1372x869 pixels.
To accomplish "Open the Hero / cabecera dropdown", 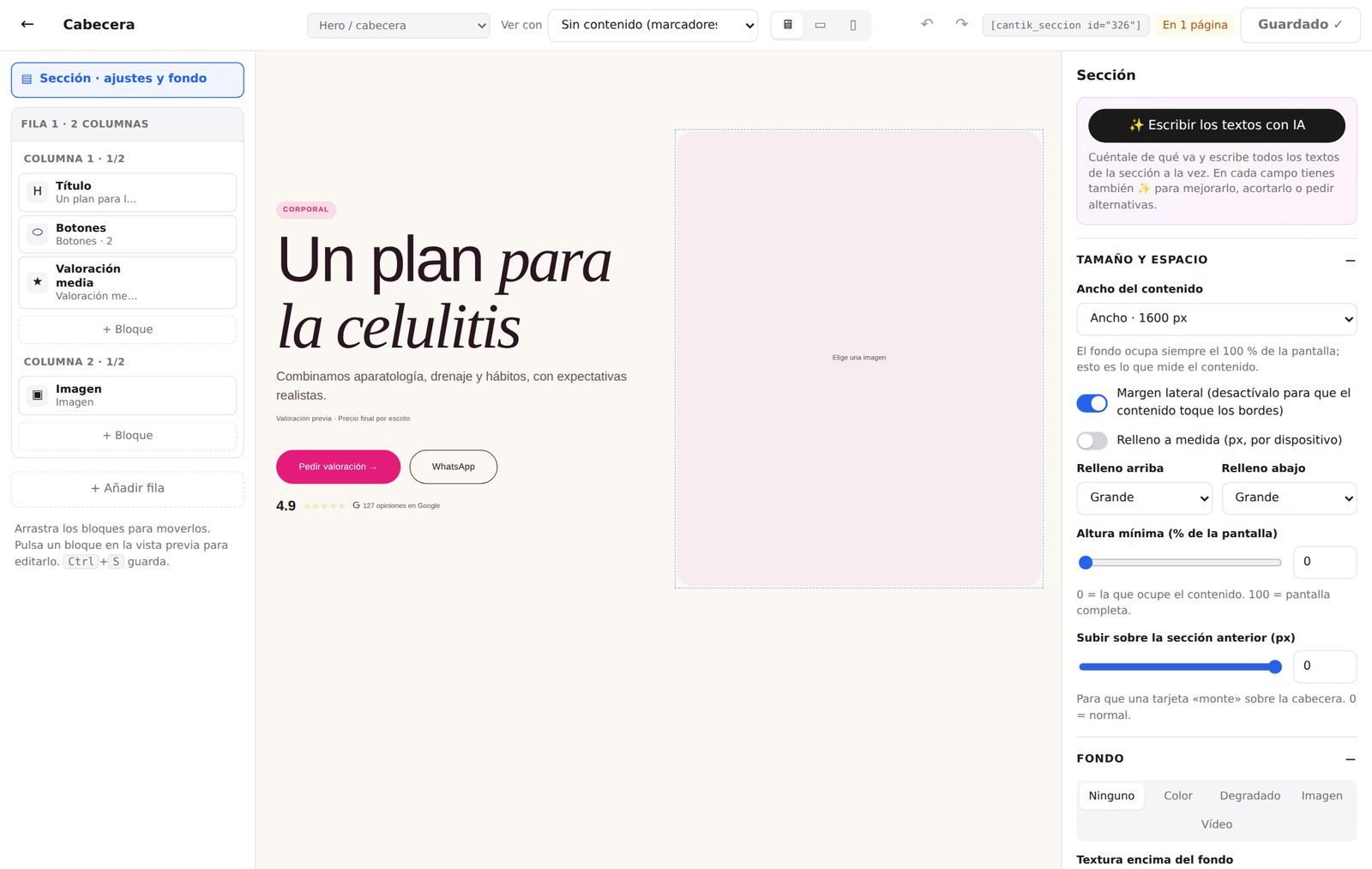I will click(399, 25).
